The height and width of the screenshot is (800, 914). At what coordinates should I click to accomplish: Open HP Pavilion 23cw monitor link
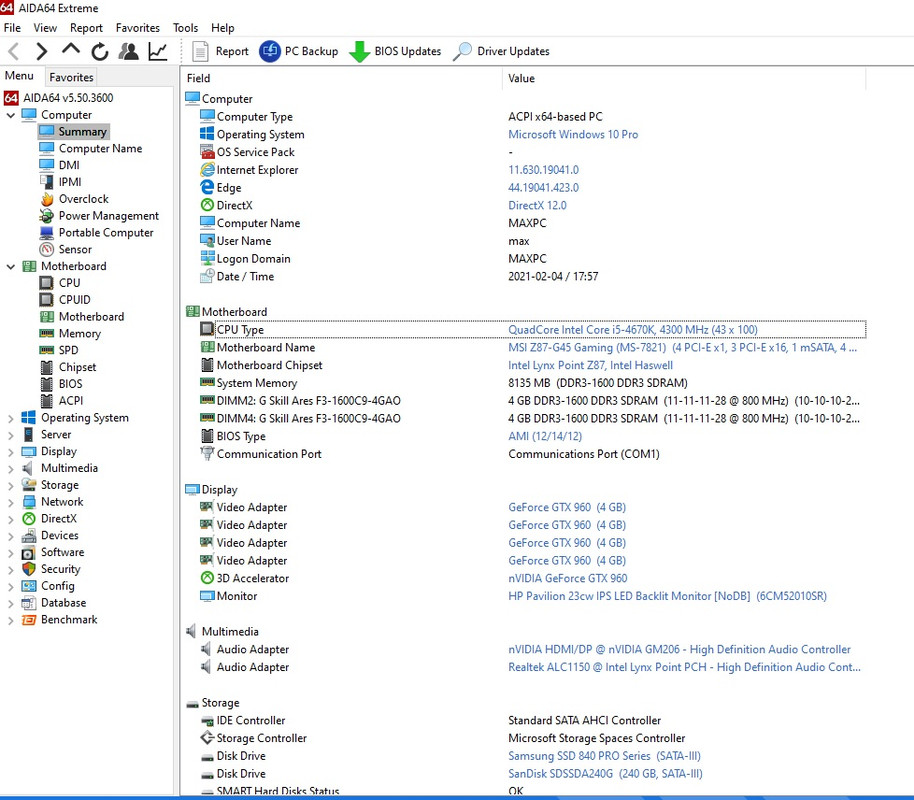[667, 596]
